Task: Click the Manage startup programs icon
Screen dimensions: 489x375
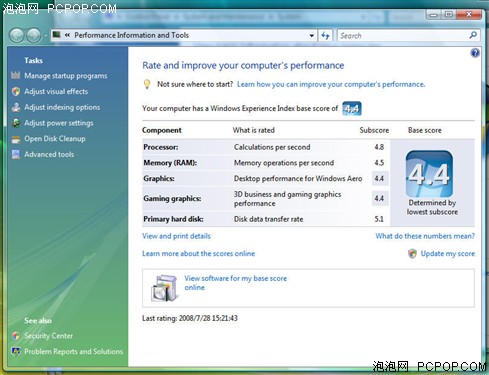Action: (x=16, y=75)
